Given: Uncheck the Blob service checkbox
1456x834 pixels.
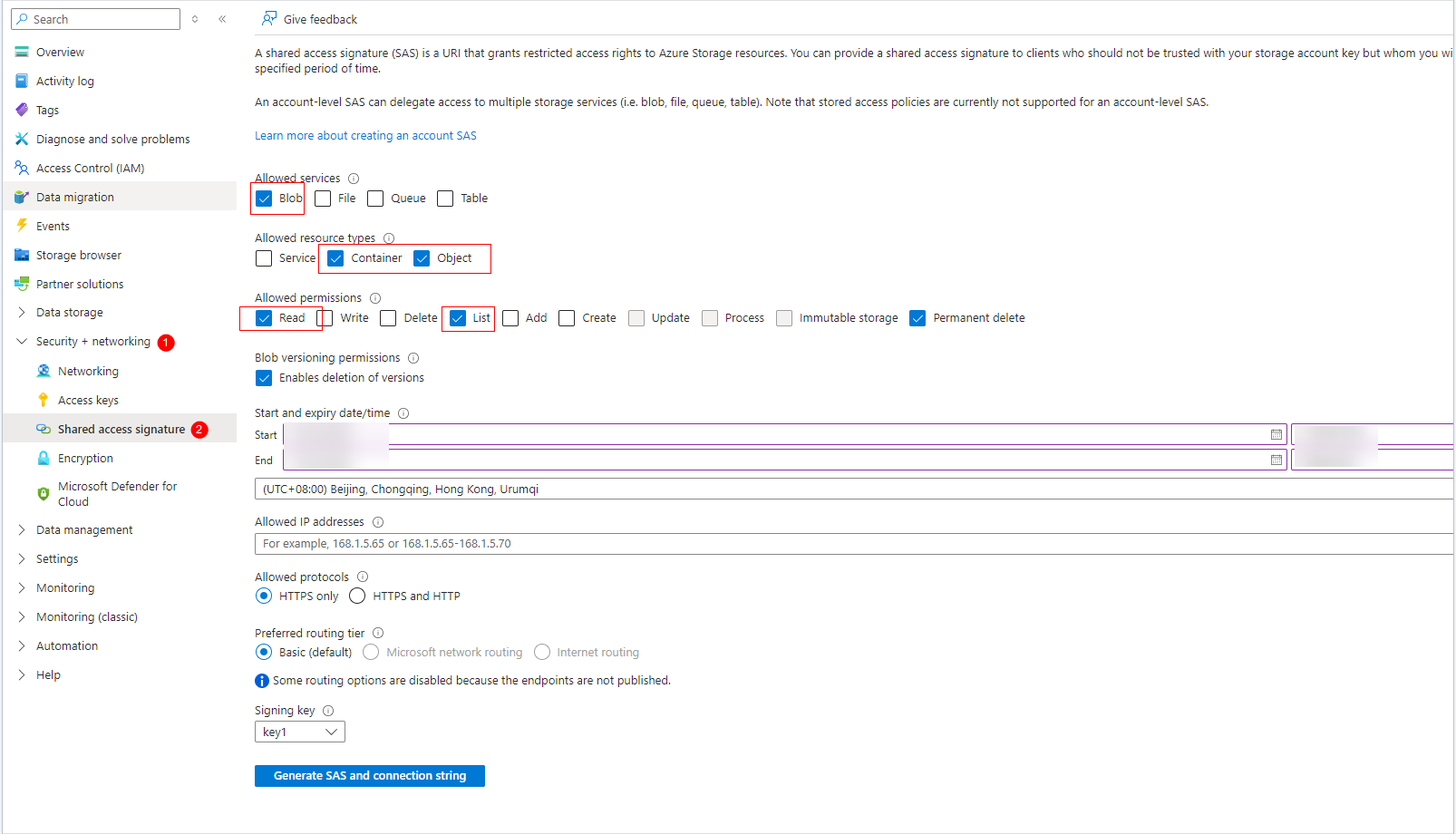Looking at the screenshot, I should 264,199.
